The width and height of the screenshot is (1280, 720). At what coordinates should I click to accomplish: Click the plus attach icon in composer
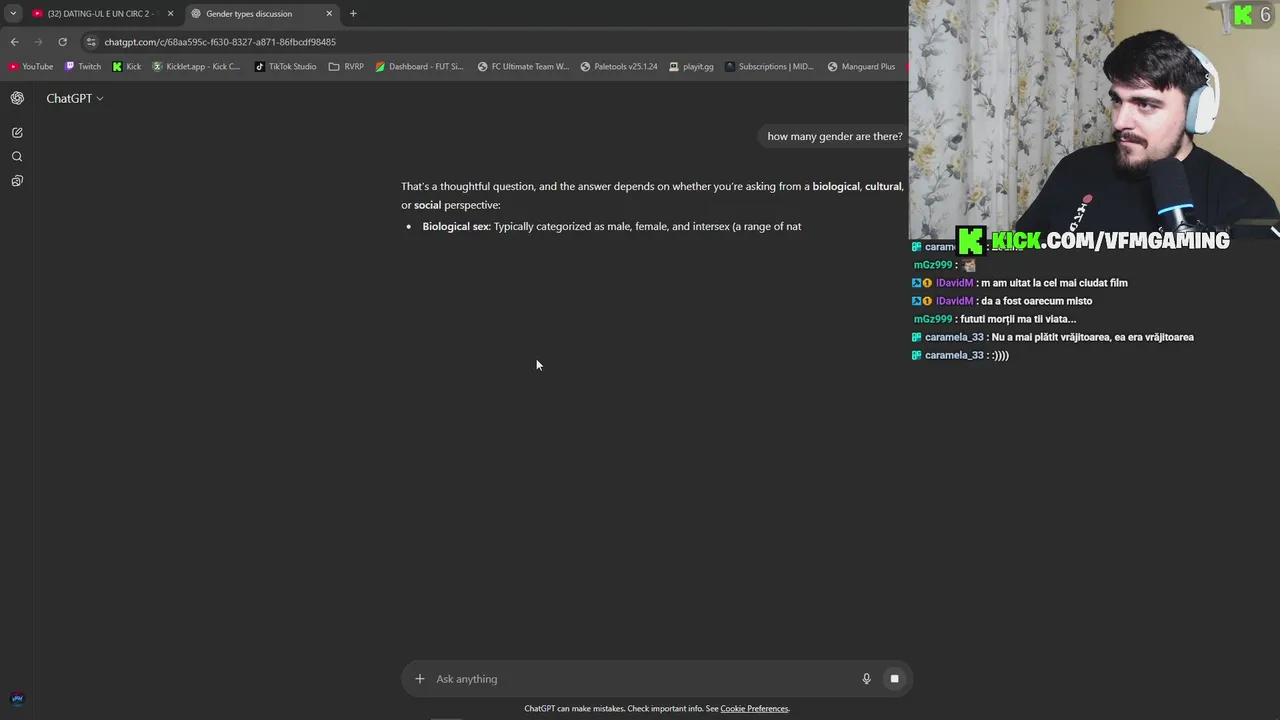pyautogui.click(x=420, y=679)
